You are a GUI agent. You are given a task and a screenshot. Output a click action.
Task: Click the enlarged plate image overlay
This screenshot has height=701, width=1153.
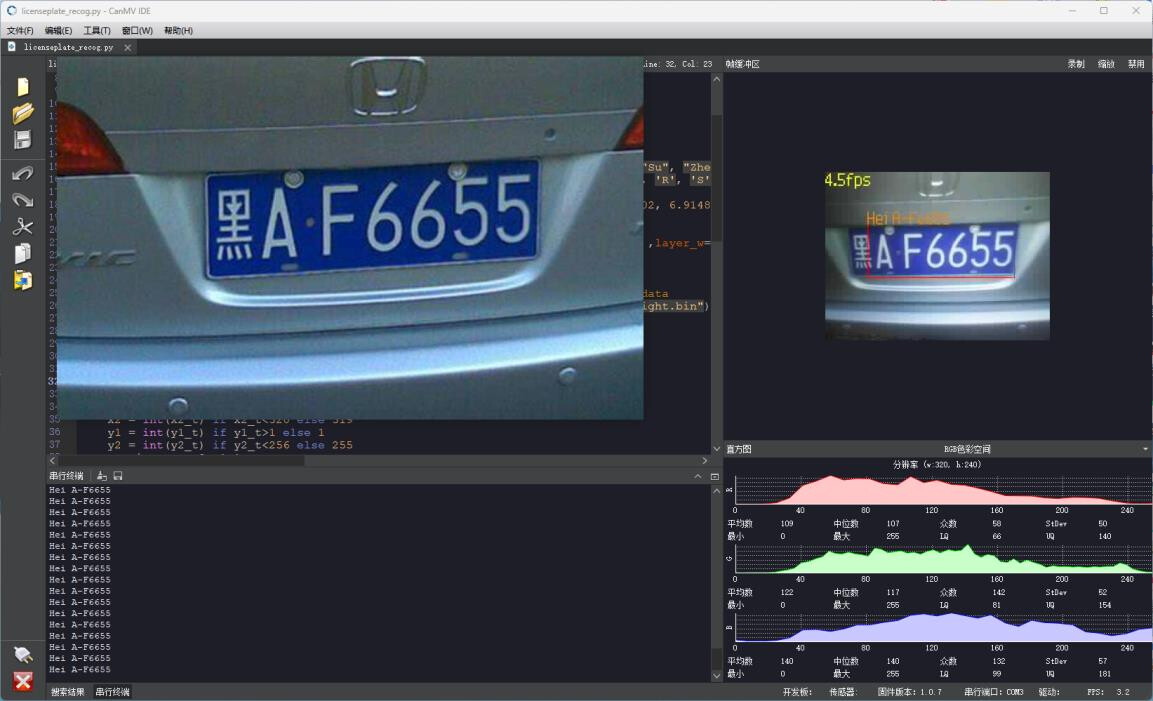point(350,238)
